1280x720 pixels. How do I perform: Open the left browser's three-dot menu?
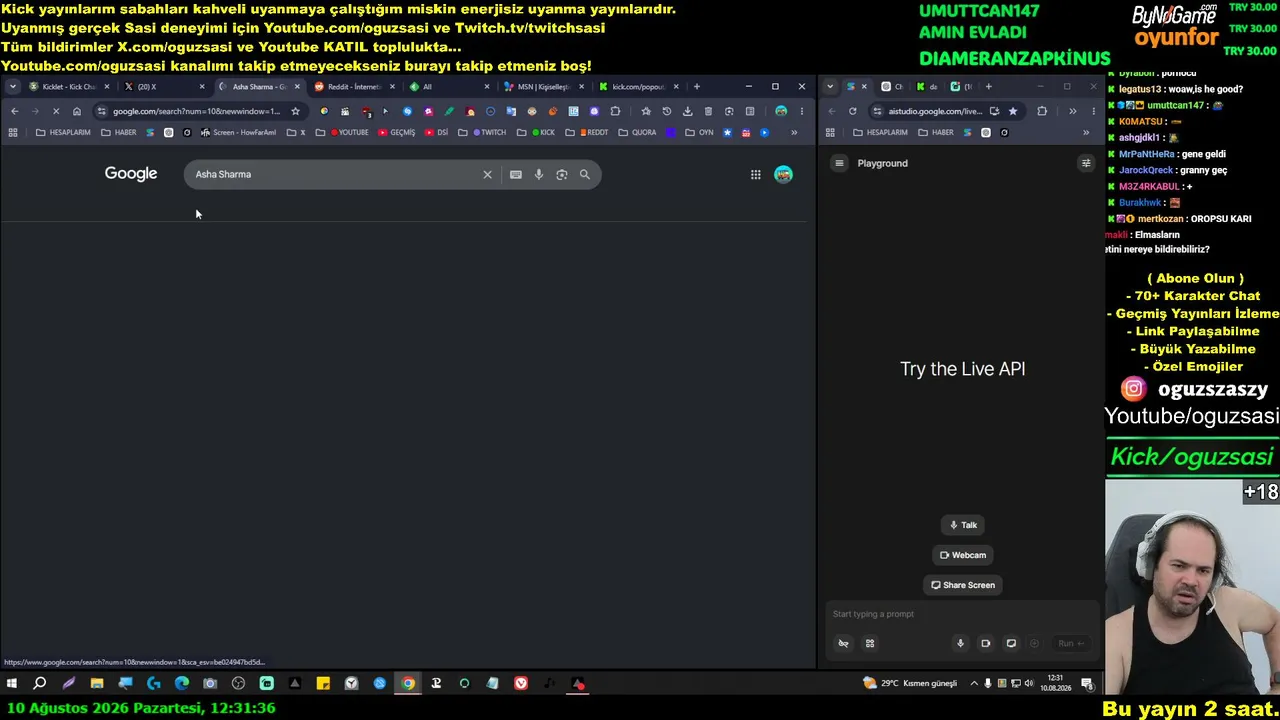pos(801,111)
